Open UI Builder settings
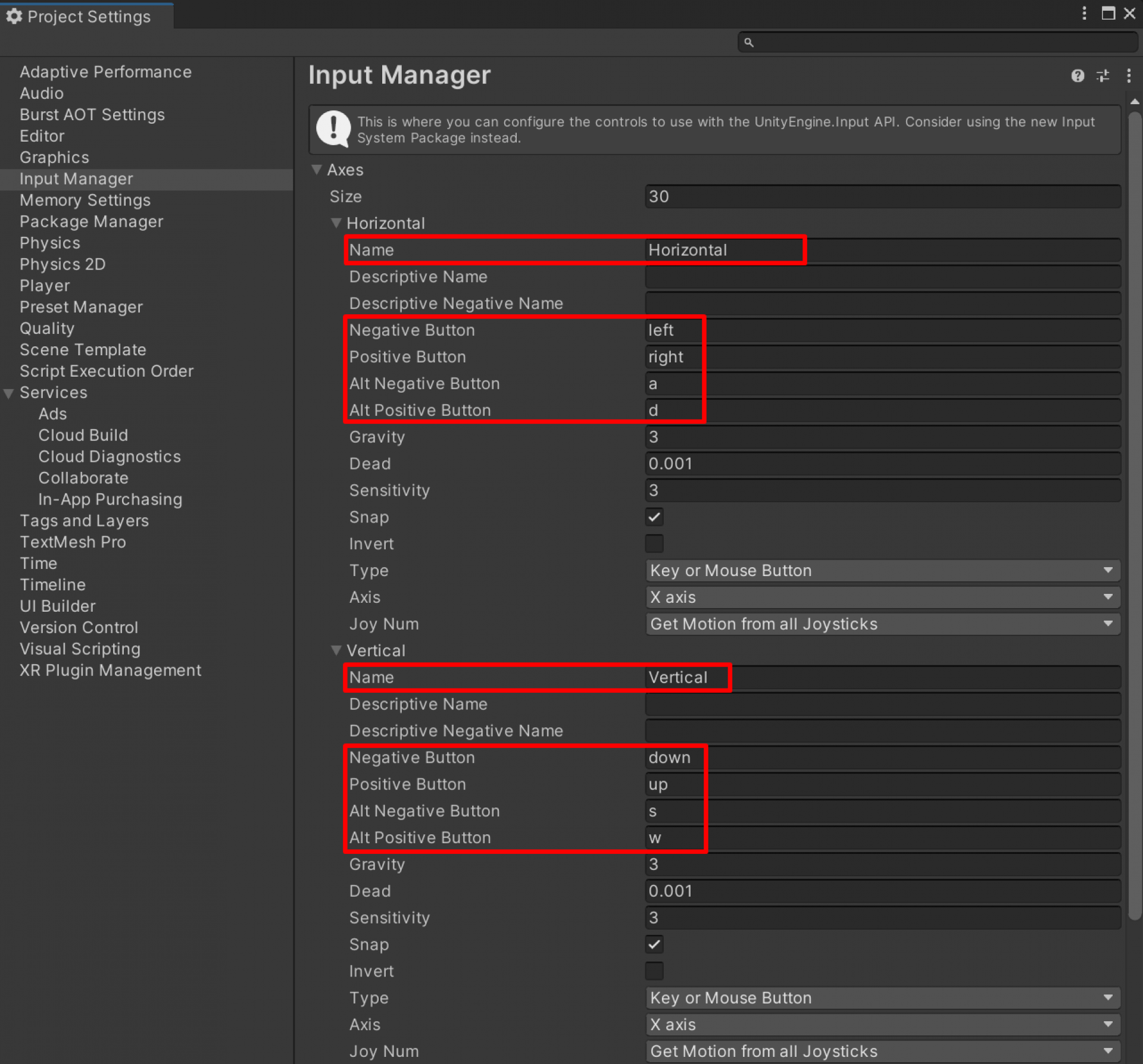Screen dimensions: 1143x1064 (58, 606)
